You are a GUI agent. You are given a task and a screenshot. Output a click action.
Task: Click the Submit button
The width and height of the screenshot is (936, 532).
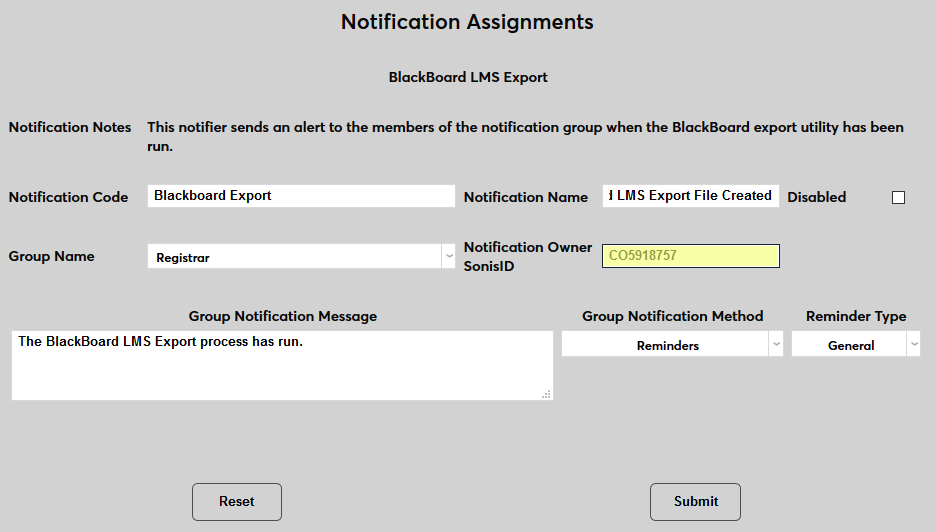pyautogui.click(x=695, y=502)
